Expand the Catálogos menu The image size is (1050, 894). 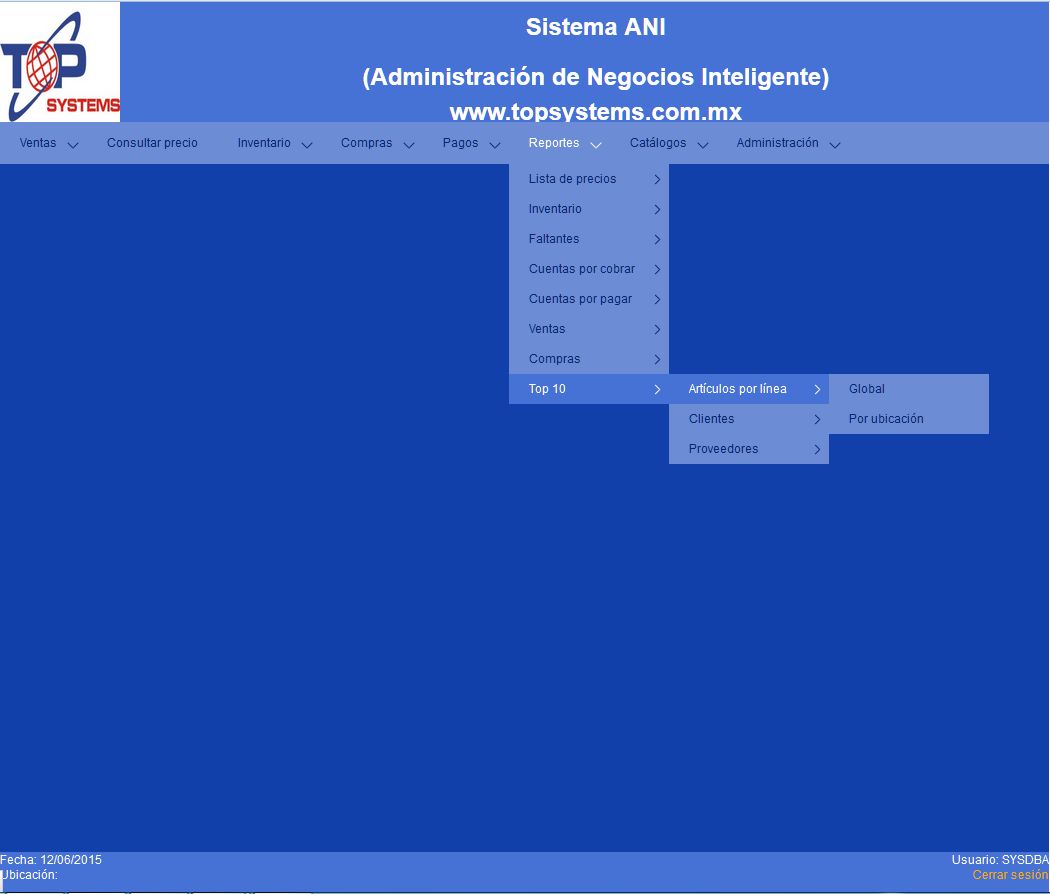[668, 143]
